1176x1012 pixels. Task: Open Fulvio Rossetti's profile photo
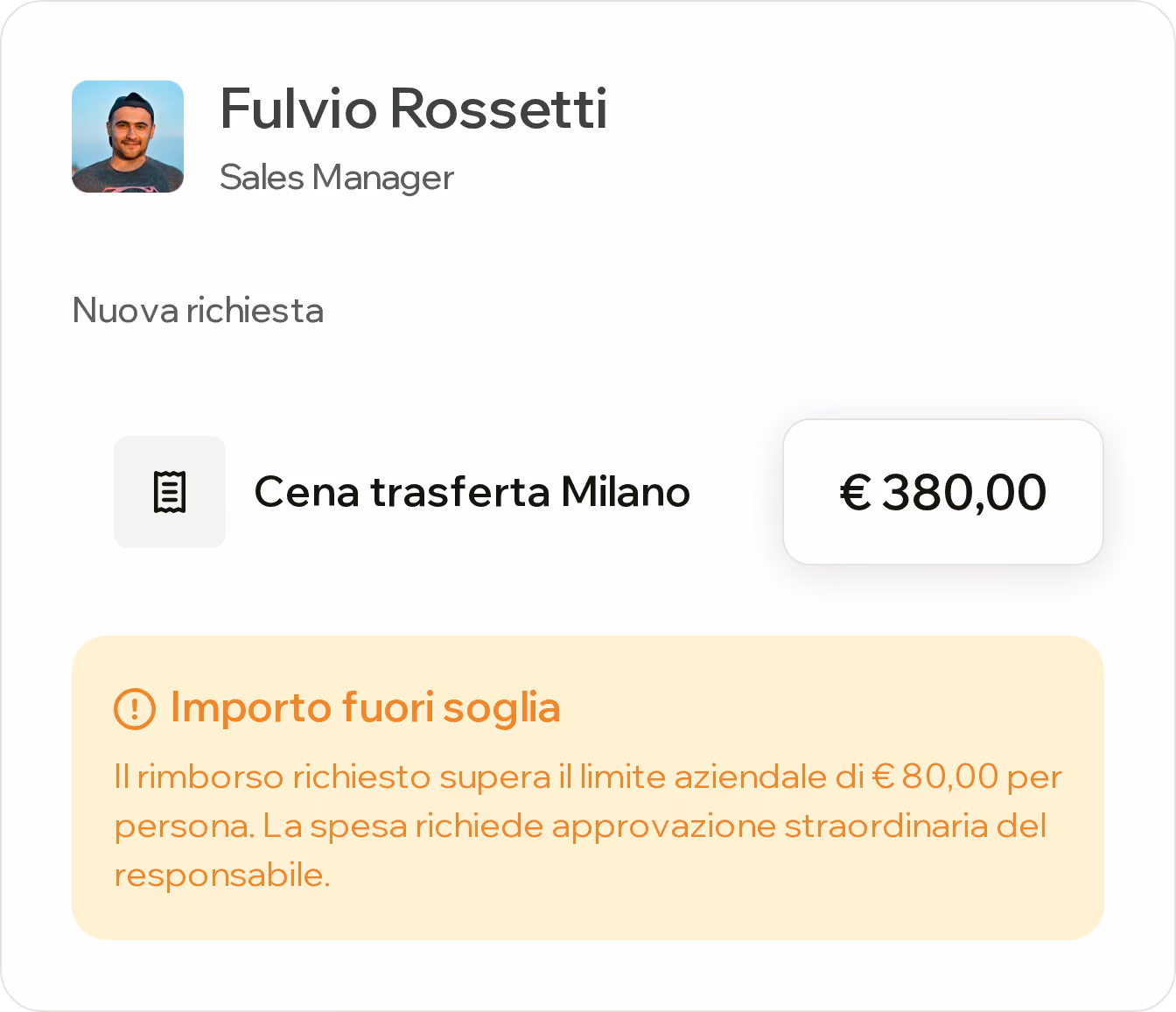coord(128,137)
